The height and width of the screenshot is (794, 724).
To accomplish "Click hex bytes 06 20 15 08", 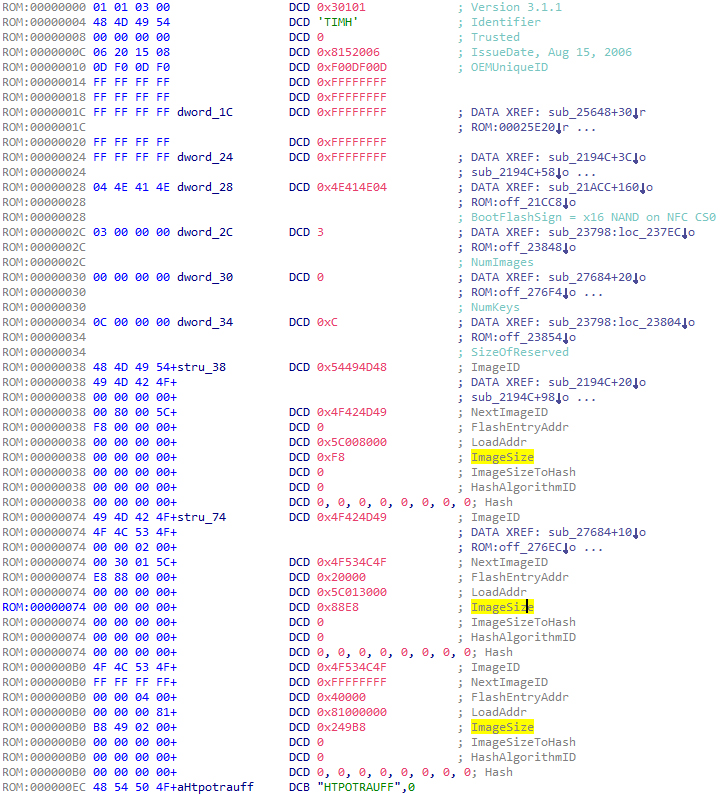I will point(132,52).
